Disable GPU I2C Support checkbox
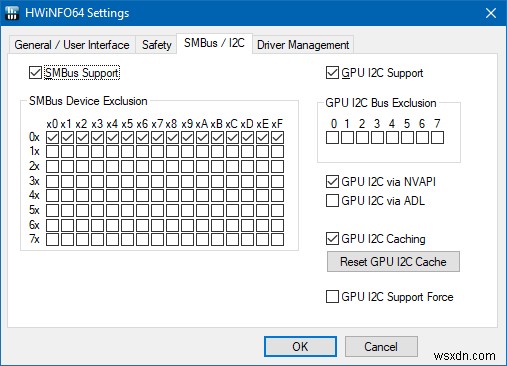The image size is (507, 366). pyautogui.click(x=332, y=73)
